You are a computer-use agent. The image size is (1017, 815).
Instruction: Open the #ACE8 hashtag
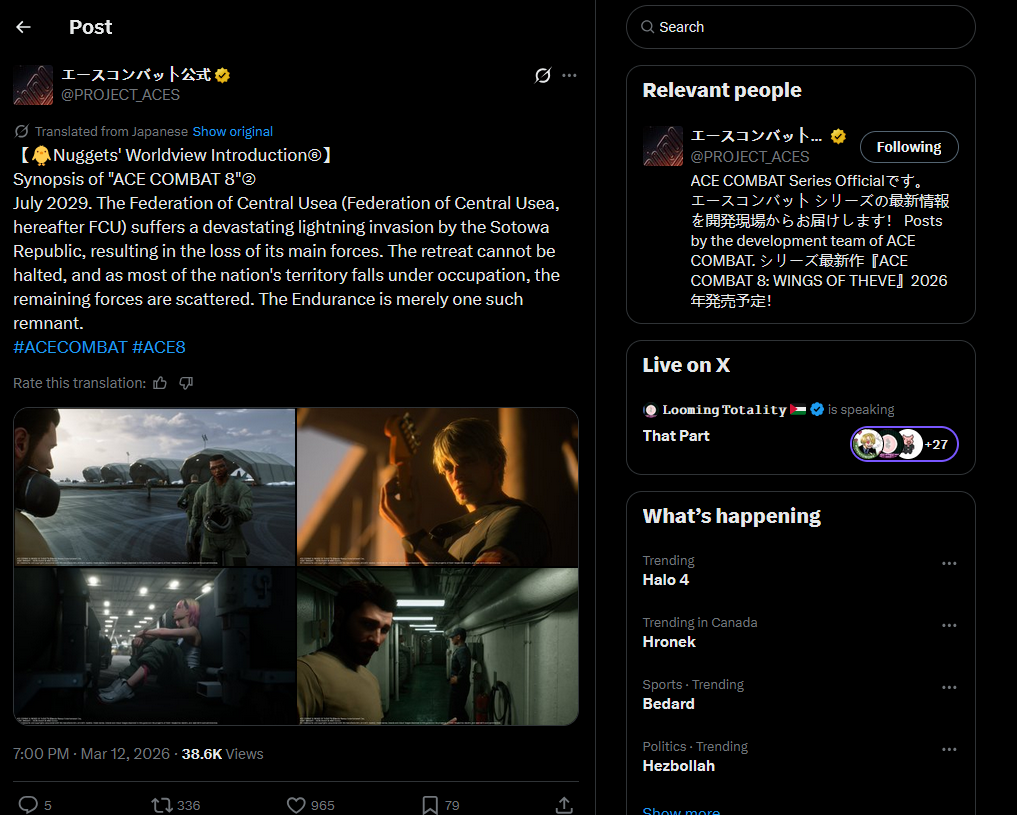159,348
